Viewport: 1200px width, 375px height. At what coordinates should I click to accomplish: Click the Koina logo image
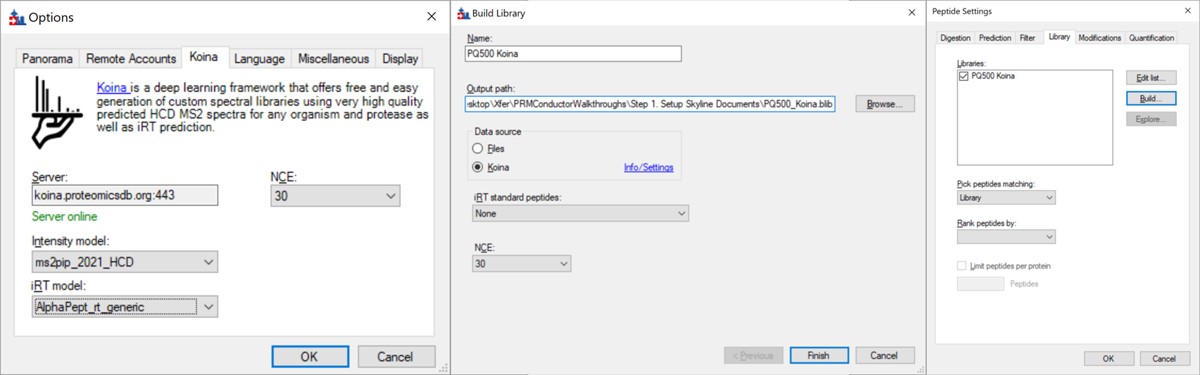[56, 113]
